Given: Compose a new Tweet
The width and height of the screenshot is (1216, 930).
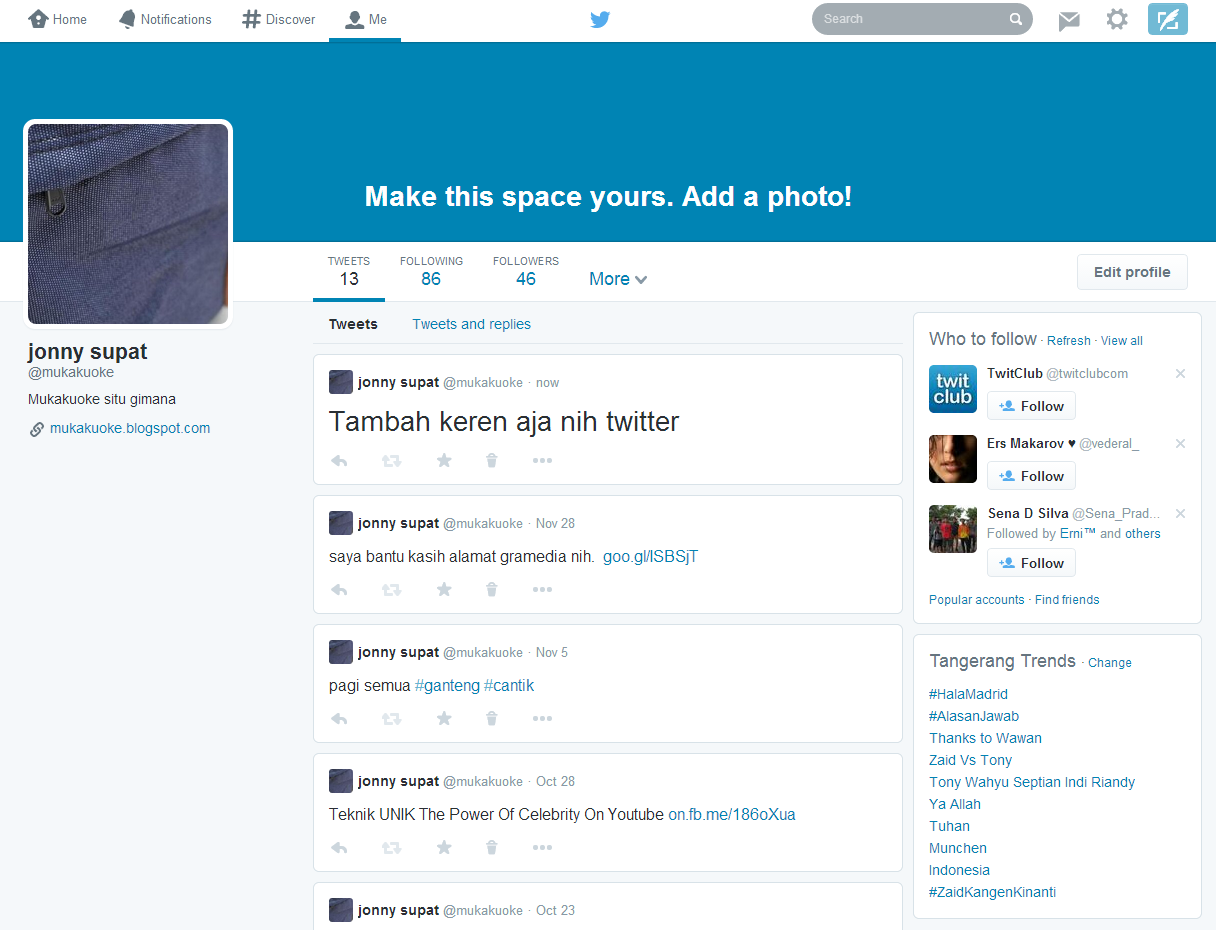Looking at the screenshot, I should coord(1167,19).
